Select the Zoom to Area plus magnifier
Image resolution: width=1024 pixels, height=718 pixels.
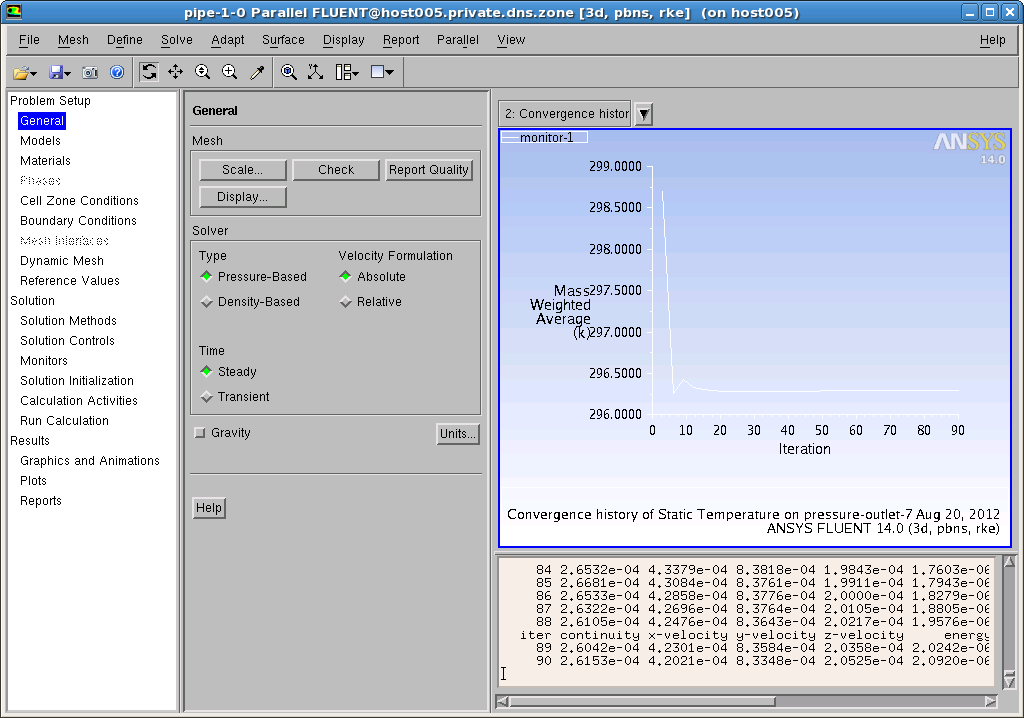(229, 72)
